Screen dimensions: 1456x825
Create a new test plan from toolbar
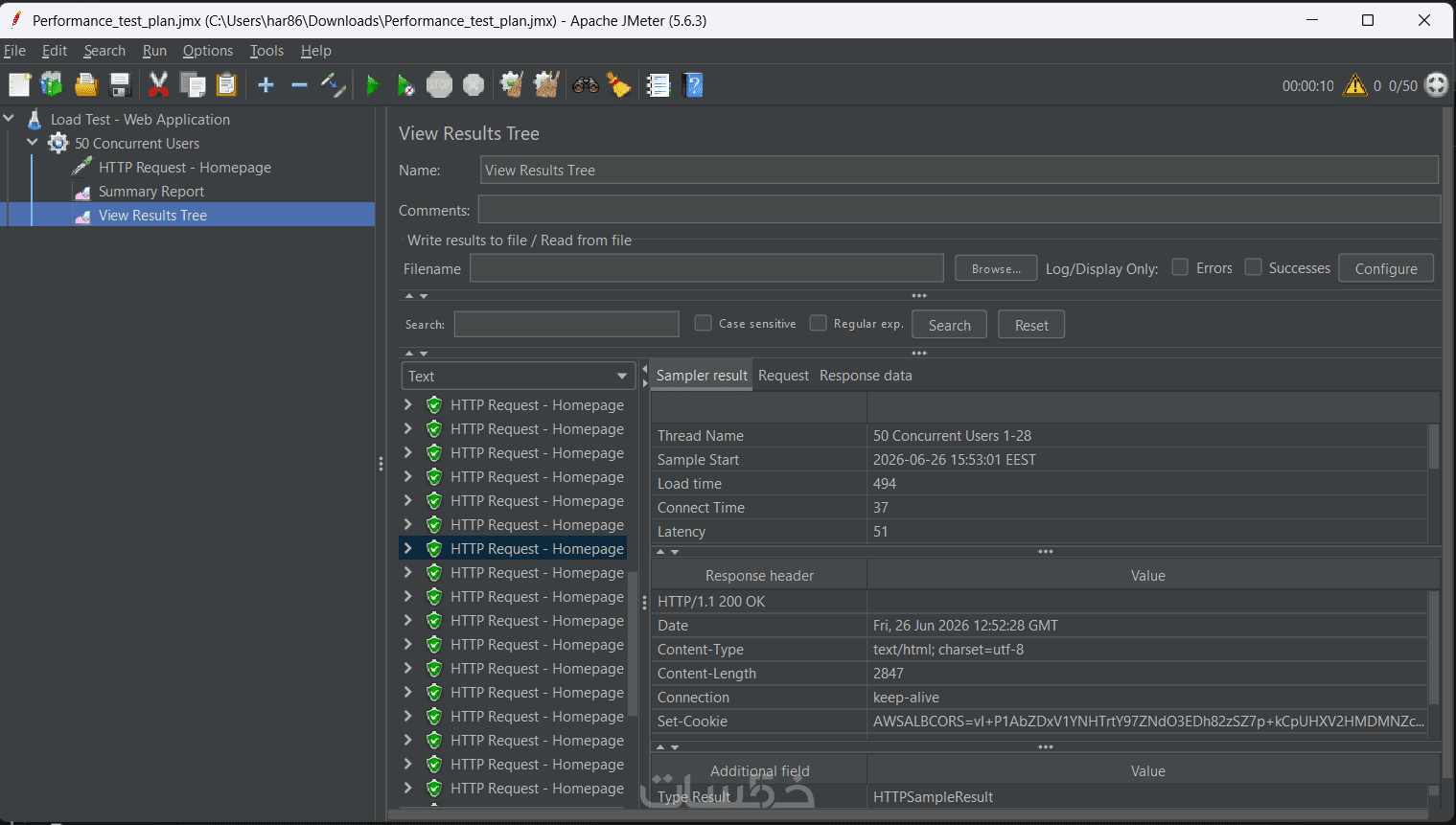coord(19,85)
